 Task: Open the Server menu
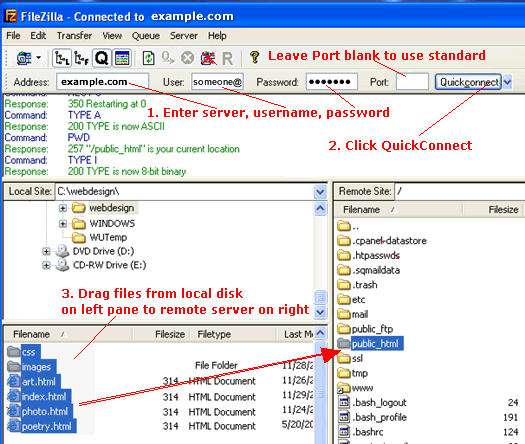[183, 36]
